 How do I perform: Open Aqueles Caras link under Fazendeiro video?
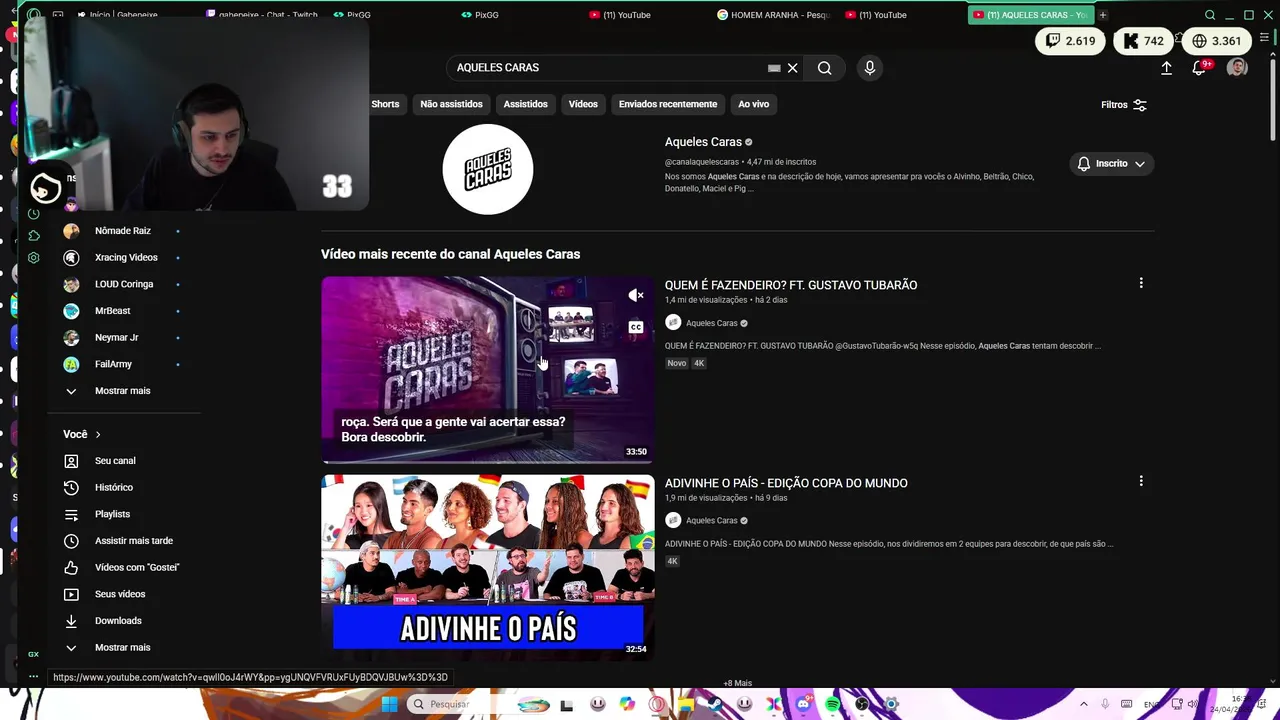tap(711, 323)
